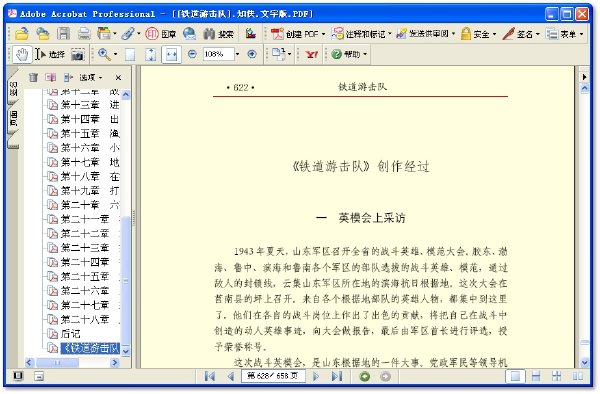Switch to Continuous page layout

pyautogui.click(x=536, y=377)
